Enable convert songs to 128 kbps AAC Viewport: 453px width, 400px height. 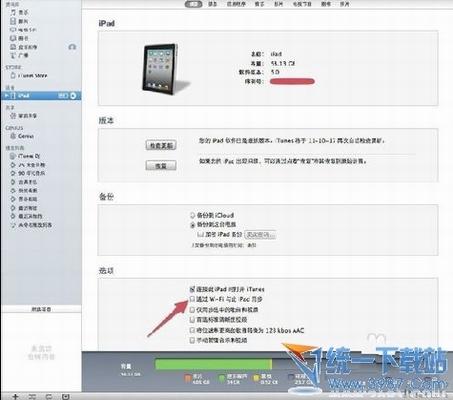pos(192,330)
